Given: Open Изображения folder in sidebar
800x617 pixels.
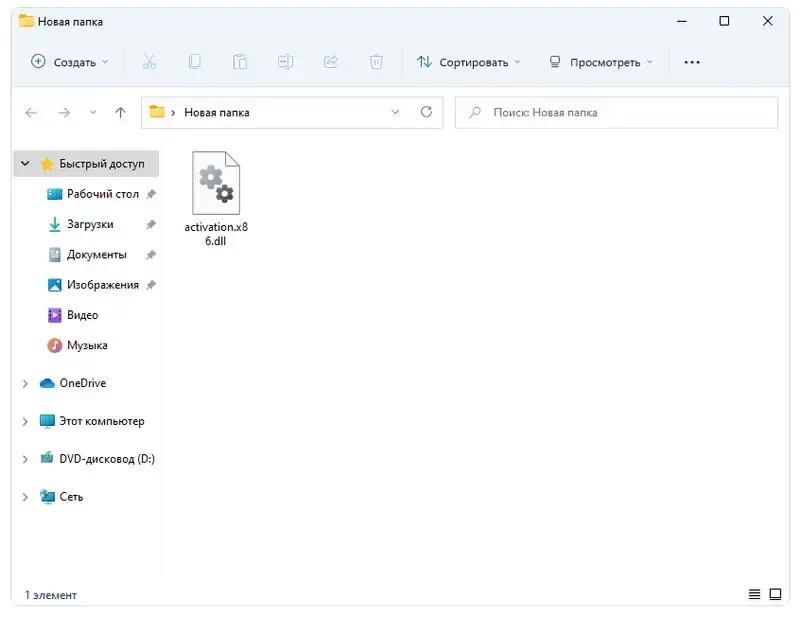Looking at the screenshot, I should (x=93, y=285).
